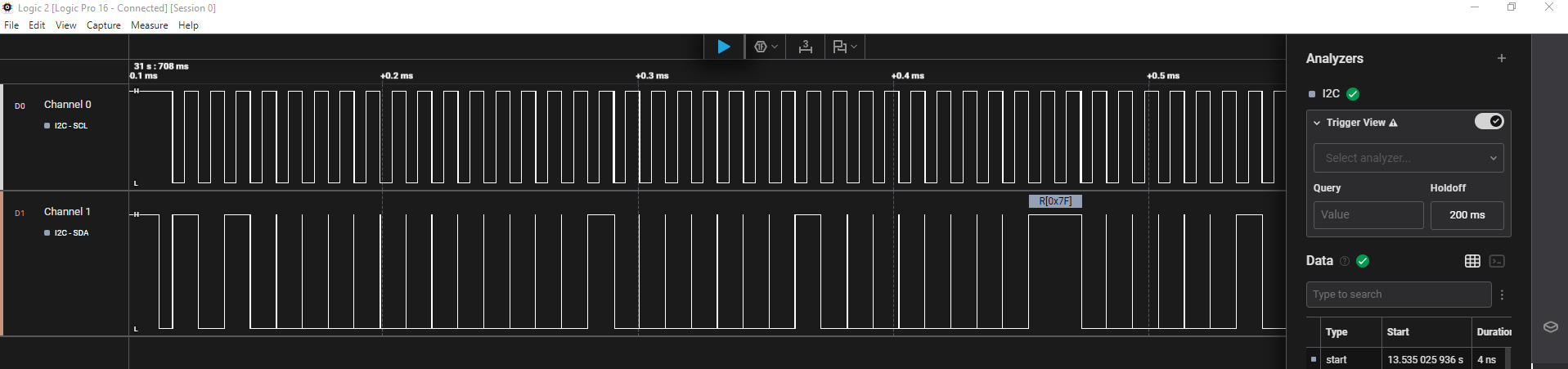Click the Start column header
Image resolution: width=1568 pixels, height=369 pixels.
[x=1398, y=332]
